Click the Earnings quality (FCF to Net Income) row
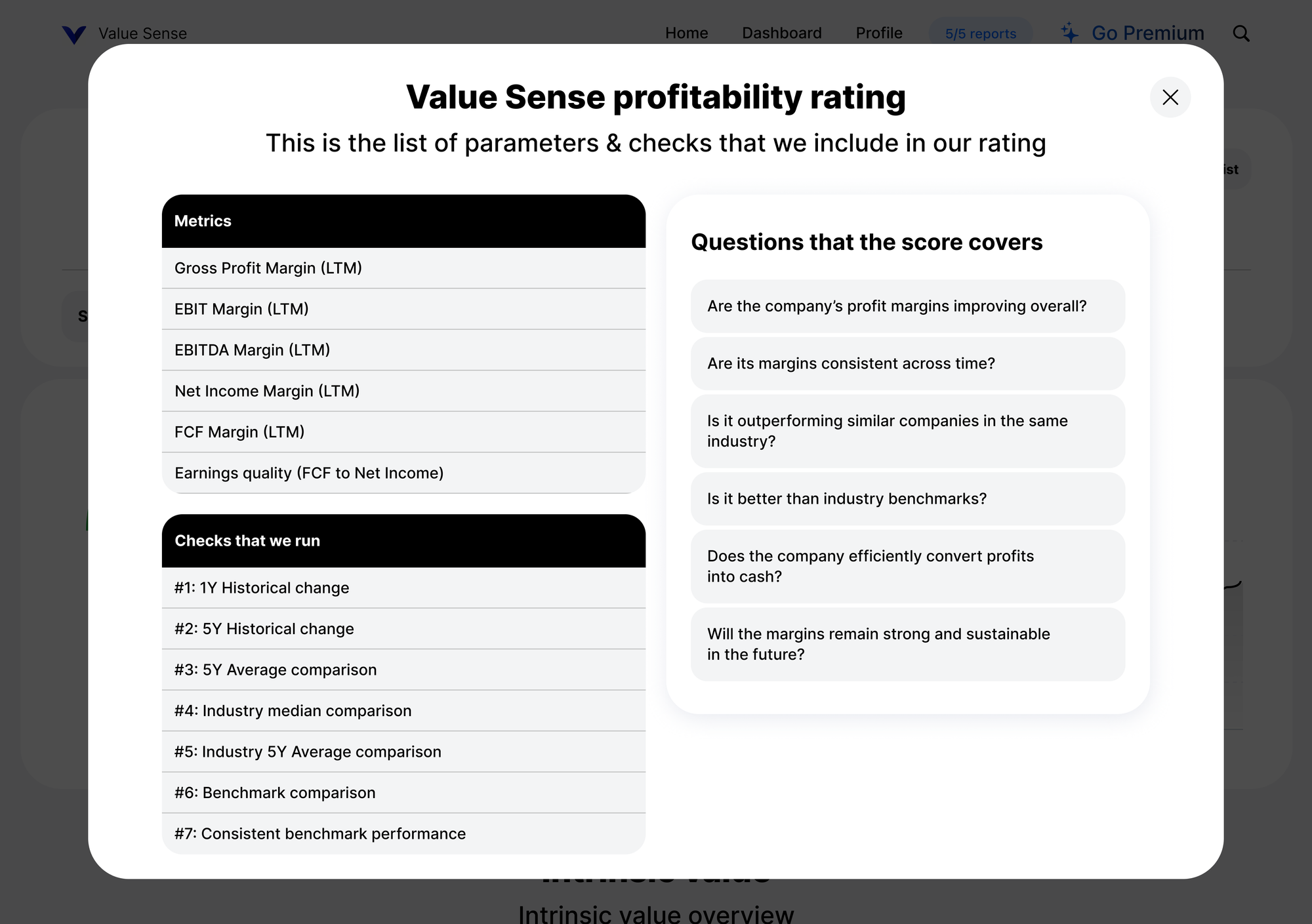The image size is (1312, 924). (403, 472)
